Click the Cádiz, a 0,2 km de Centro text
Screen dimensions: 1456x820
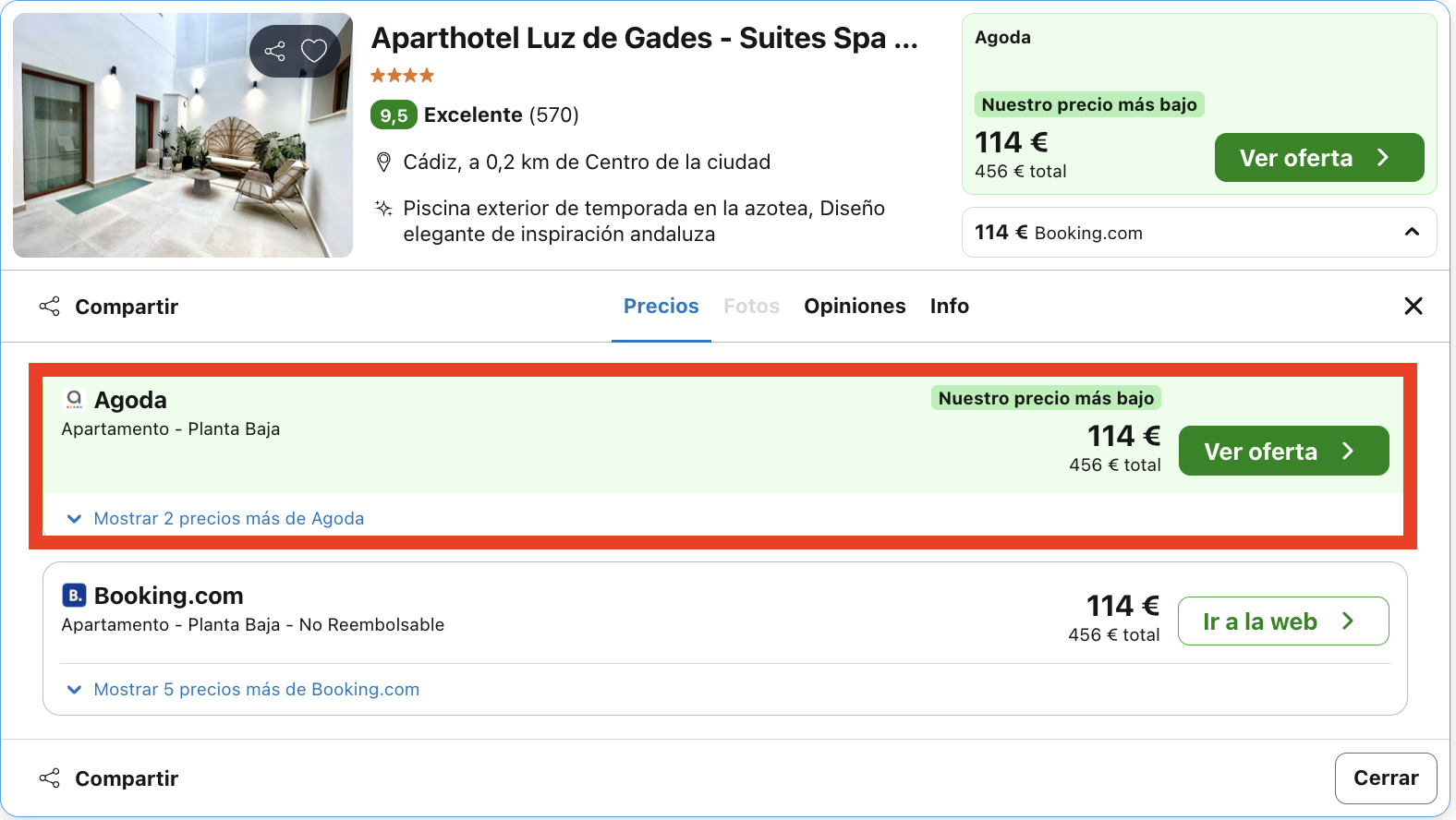tap(587, 163)
